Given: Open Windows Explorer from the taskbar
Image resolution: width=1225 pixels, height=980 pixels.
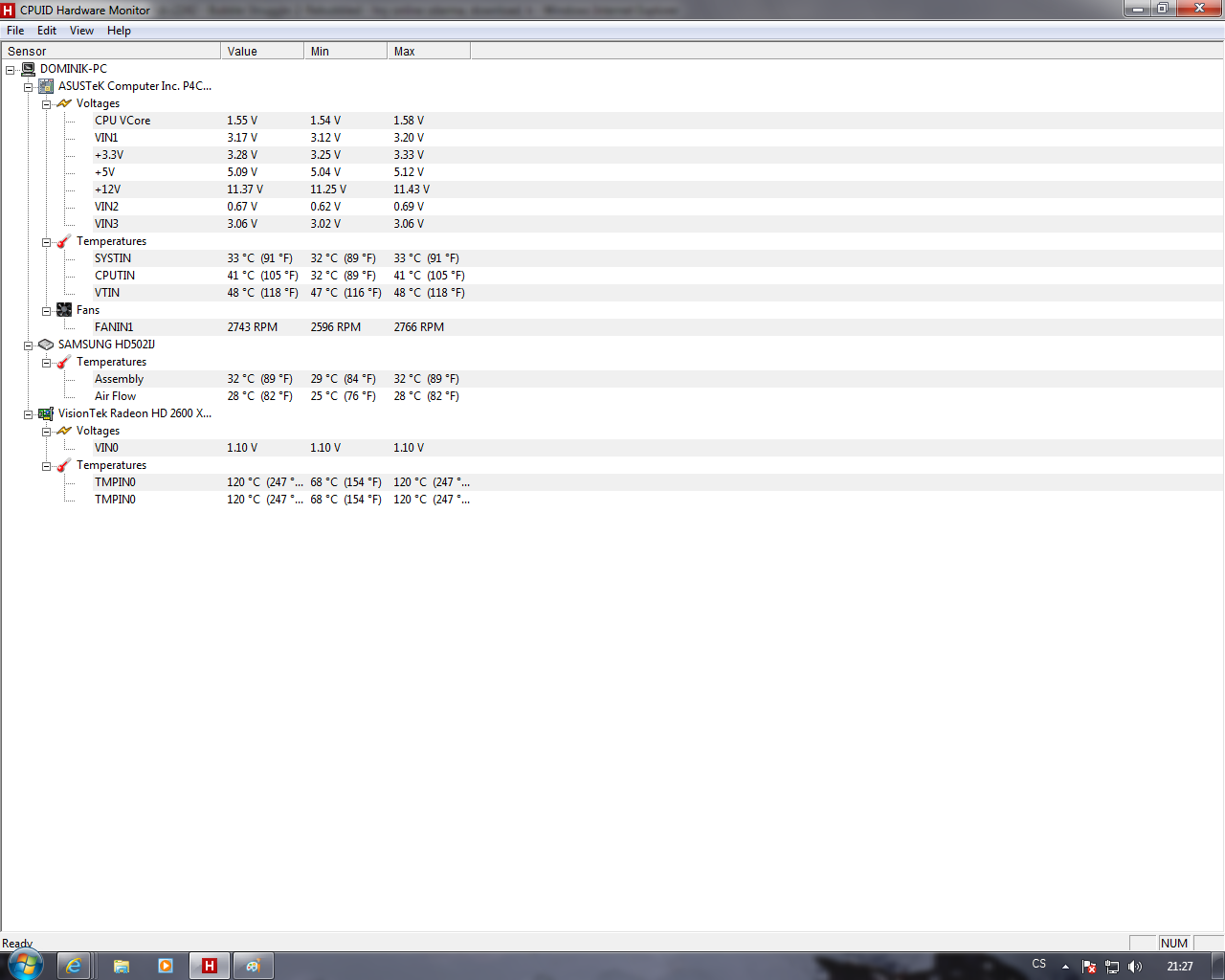Looking at the screenshot, I should tap(122, 966).
